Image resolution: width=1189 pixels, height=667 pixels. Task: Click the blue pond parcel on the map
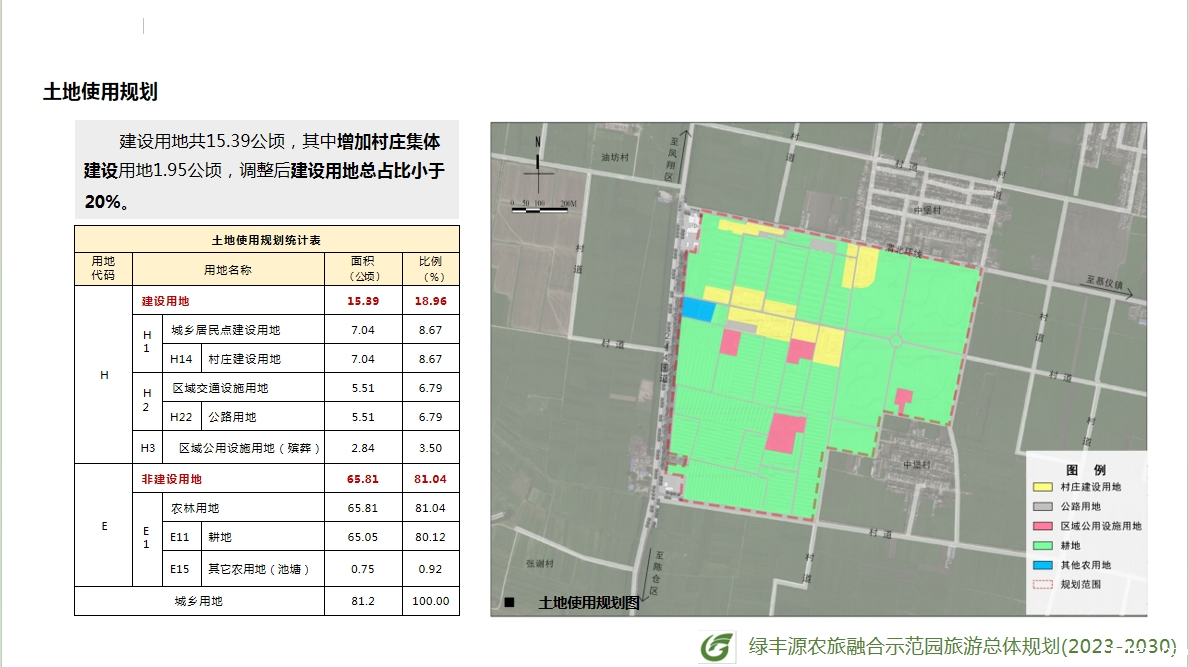(x=698, y=310)
